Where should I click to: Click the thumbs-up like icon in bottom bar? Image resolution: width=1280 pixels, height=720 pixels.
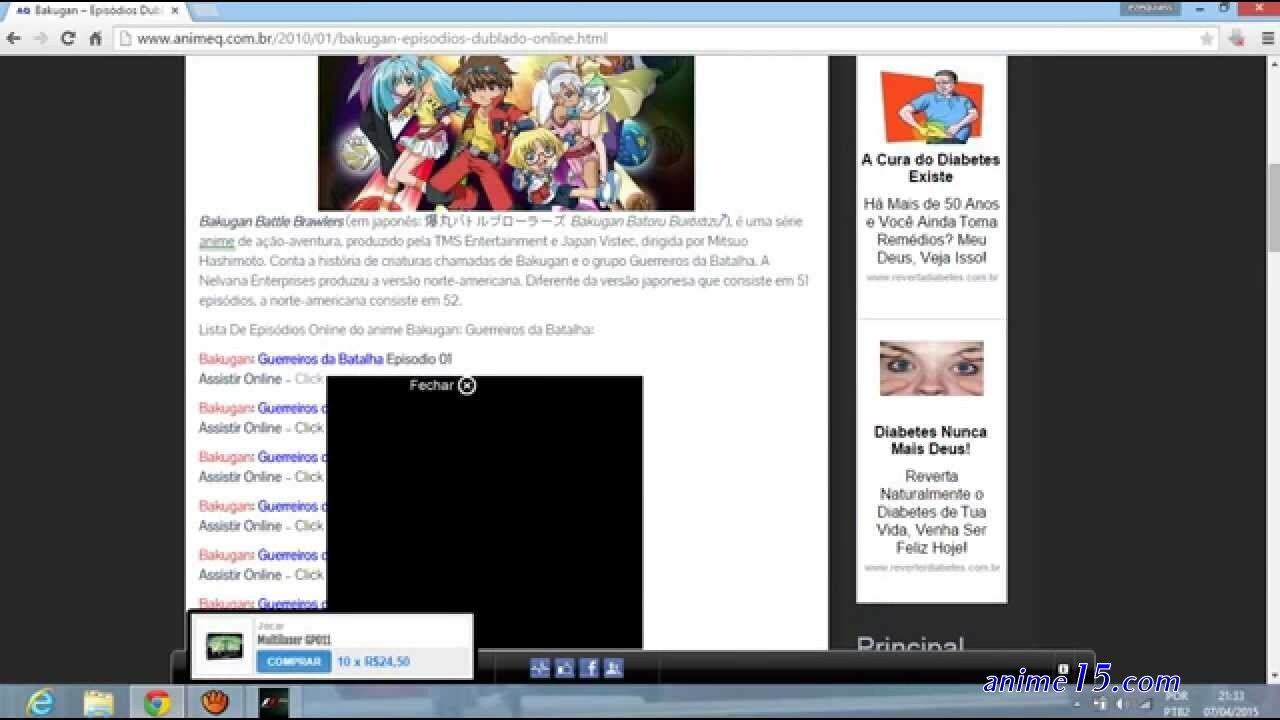[x=565, y=668]
